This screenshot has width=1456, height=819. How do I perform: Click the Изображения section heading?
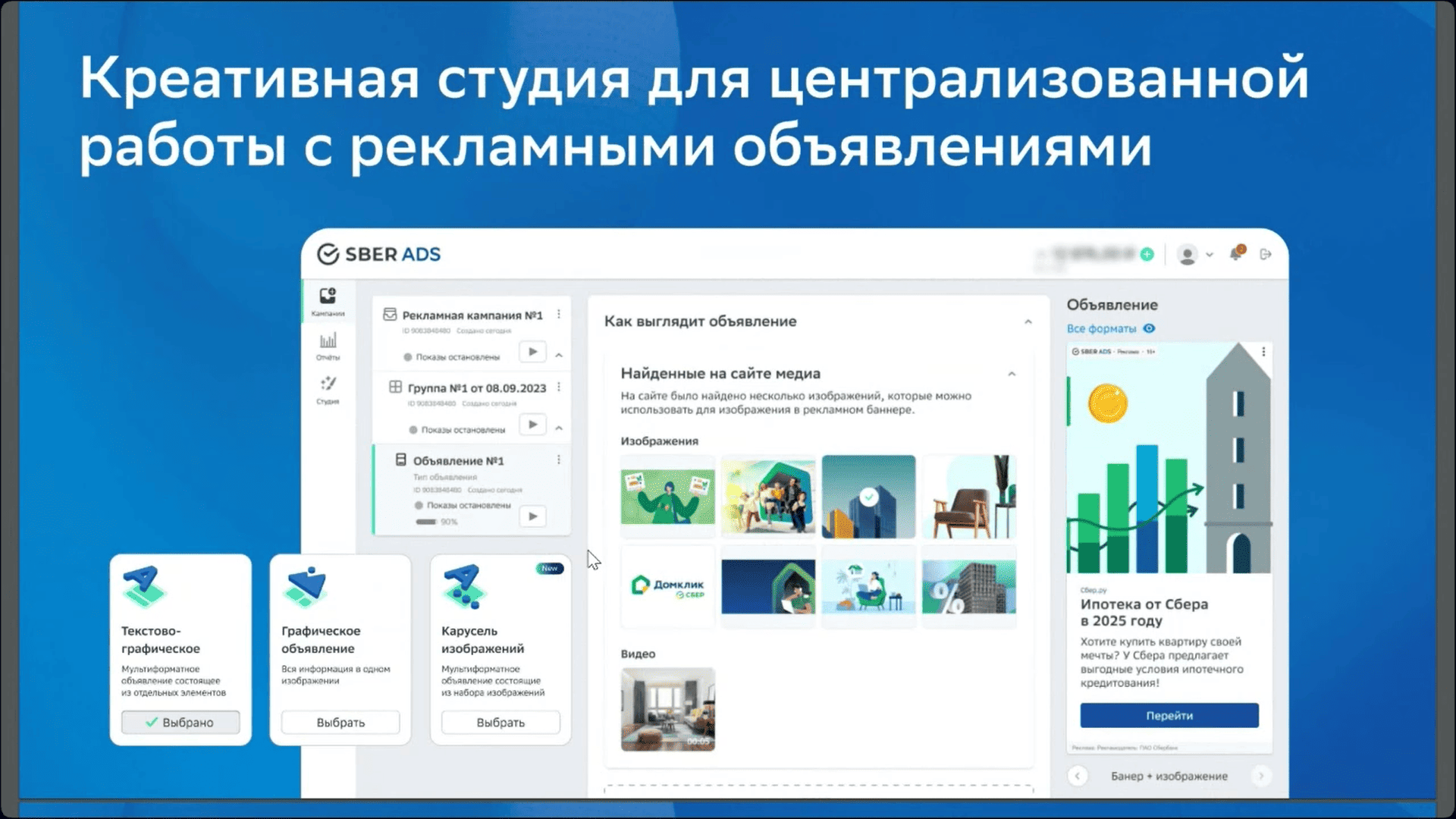click(659, 441)
